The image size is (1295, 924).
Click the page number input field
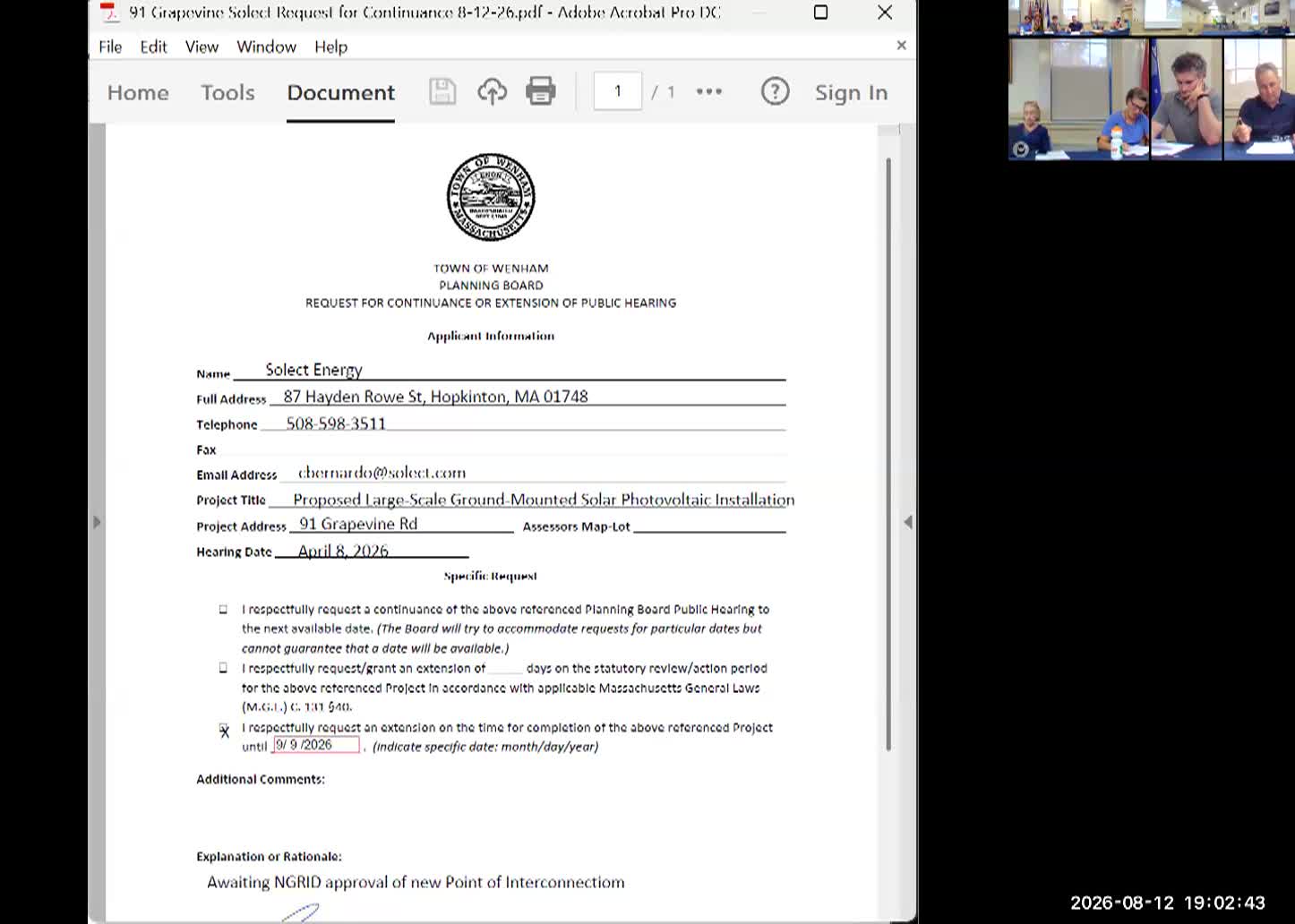[618, 91]
